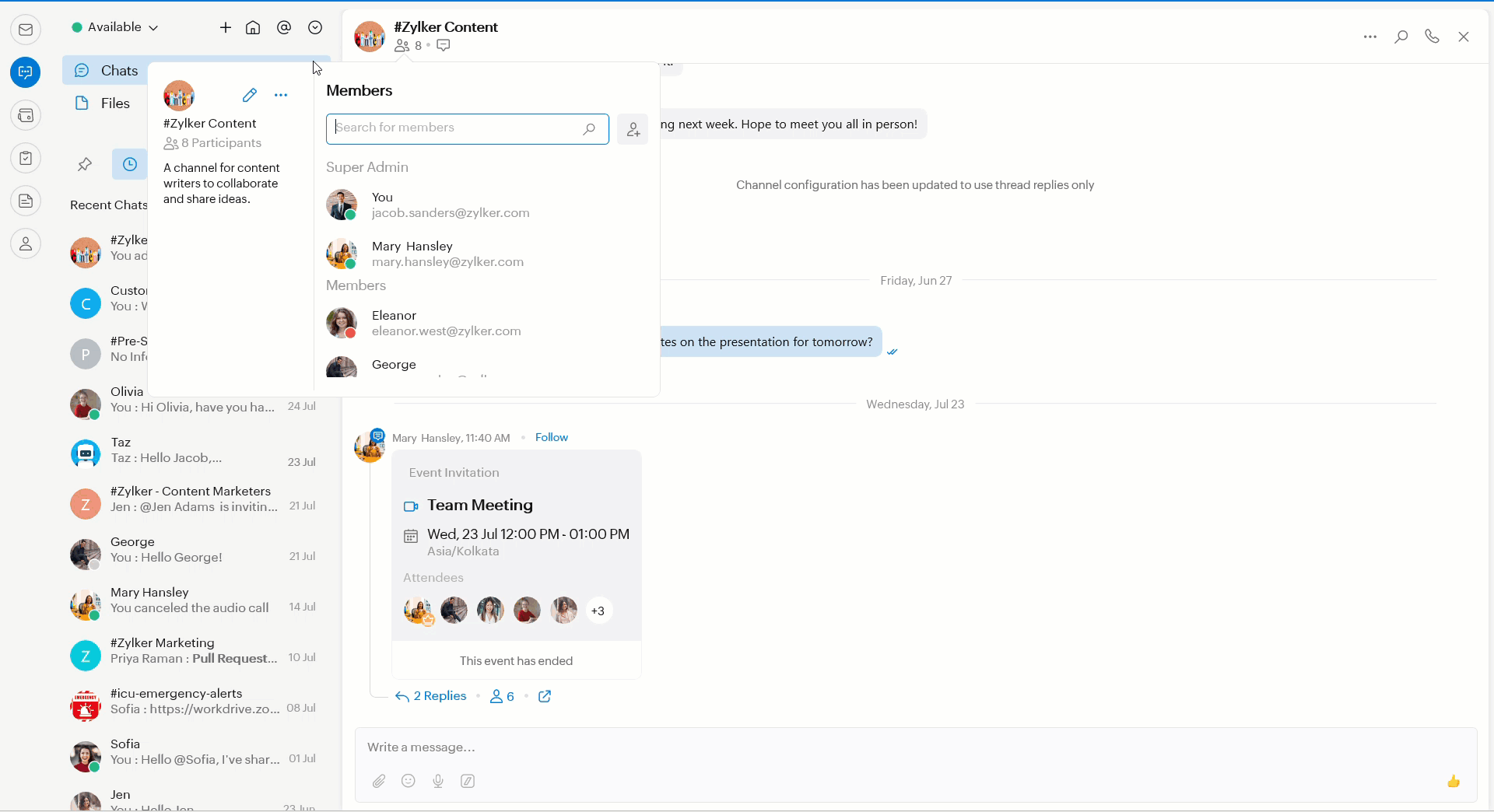Open the Chat module icon in left rail
Viewport: 1494px width, 812px height.
tap(26, 72)
